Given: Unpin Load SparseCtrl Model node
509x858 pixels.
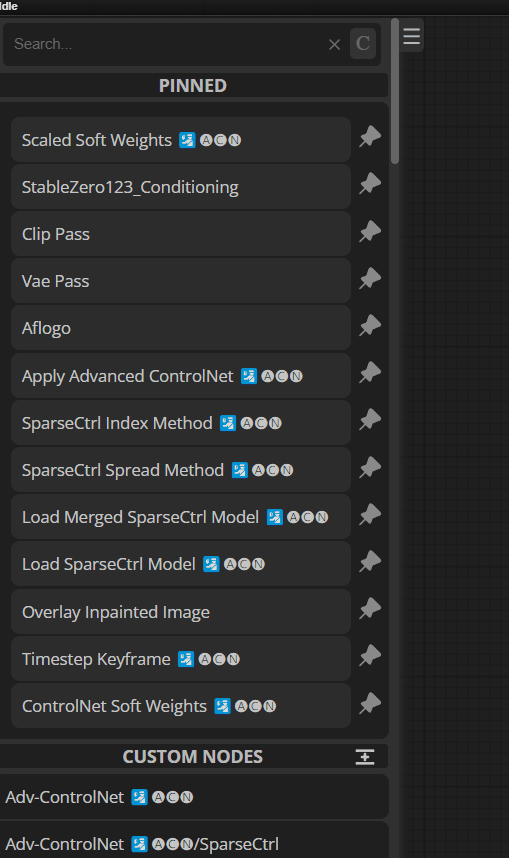Looking at the screenshot, I should [x=370, y=561].
